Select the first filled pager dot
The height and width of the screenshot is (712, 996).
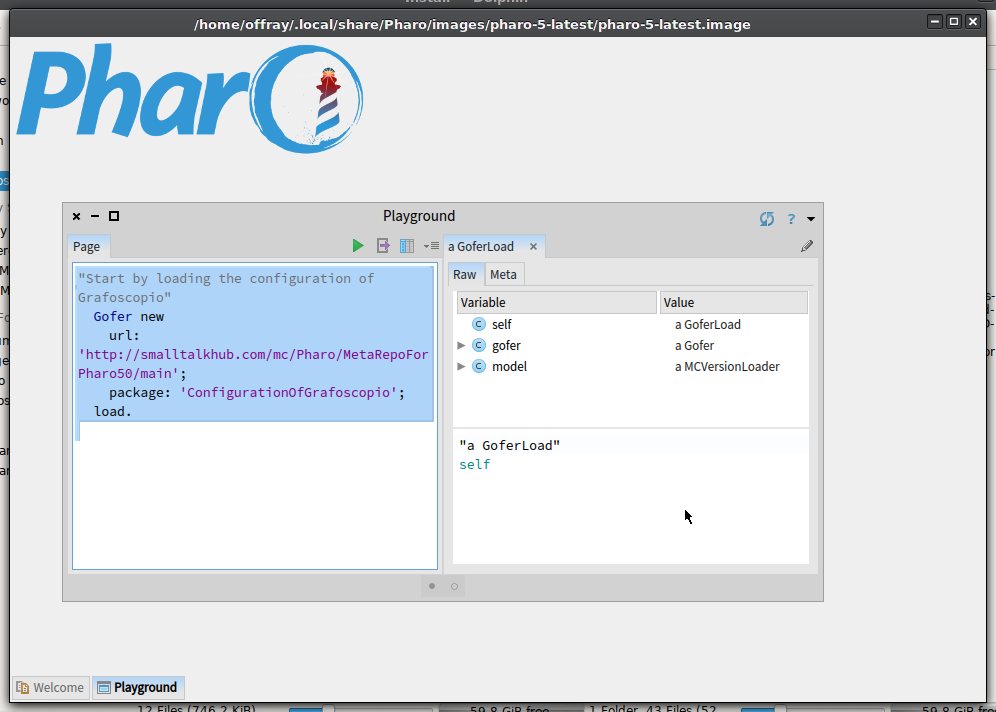point(432,586)
